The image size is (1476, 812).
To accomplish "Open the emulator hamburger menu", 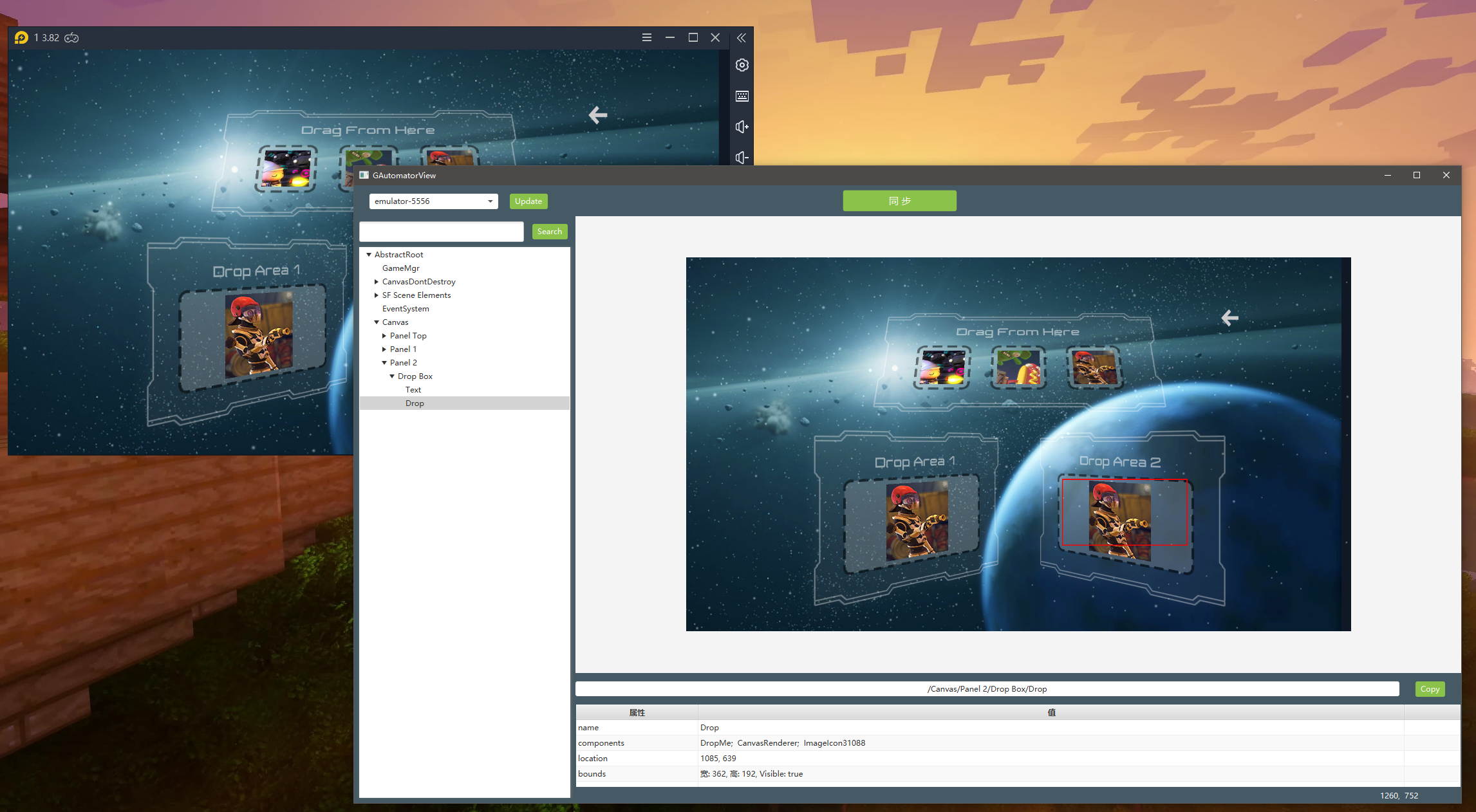I will (x=646, y=38).
